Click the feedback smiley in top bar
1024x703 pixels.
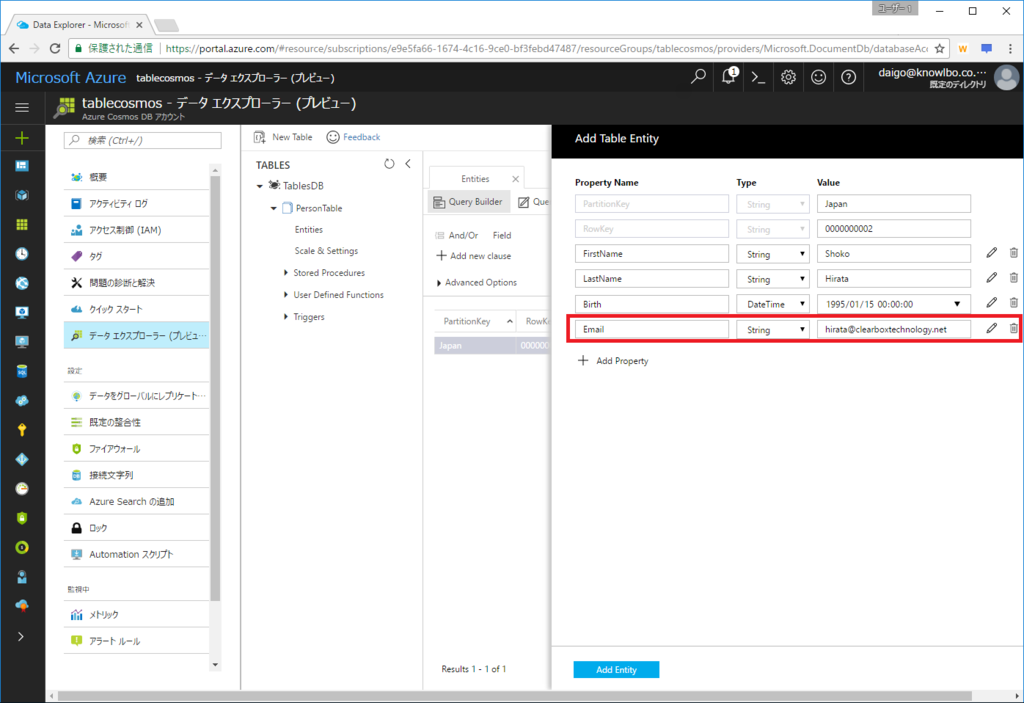click(818, 77)
